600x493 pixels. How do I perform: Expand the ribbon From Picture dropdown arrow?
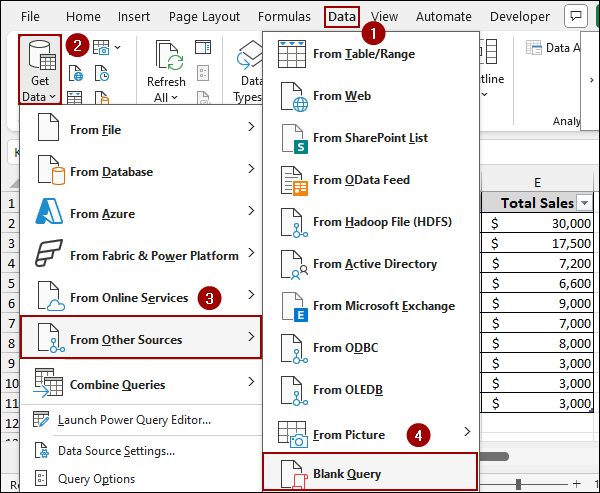pyautogui.click(x=118, y=47)
